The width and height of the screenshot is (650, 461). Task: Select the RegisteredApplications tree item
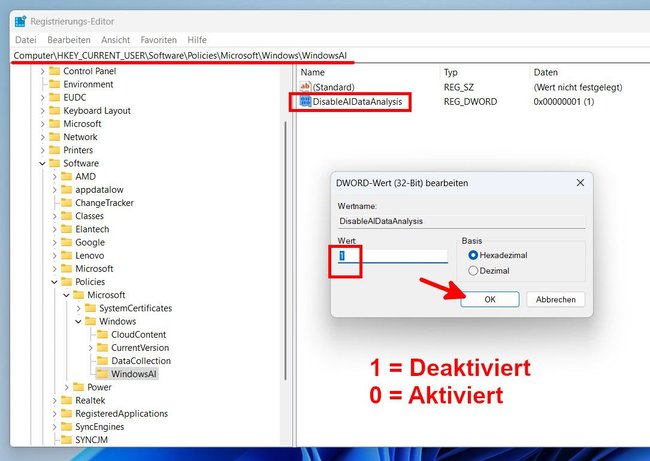point(121,414)
